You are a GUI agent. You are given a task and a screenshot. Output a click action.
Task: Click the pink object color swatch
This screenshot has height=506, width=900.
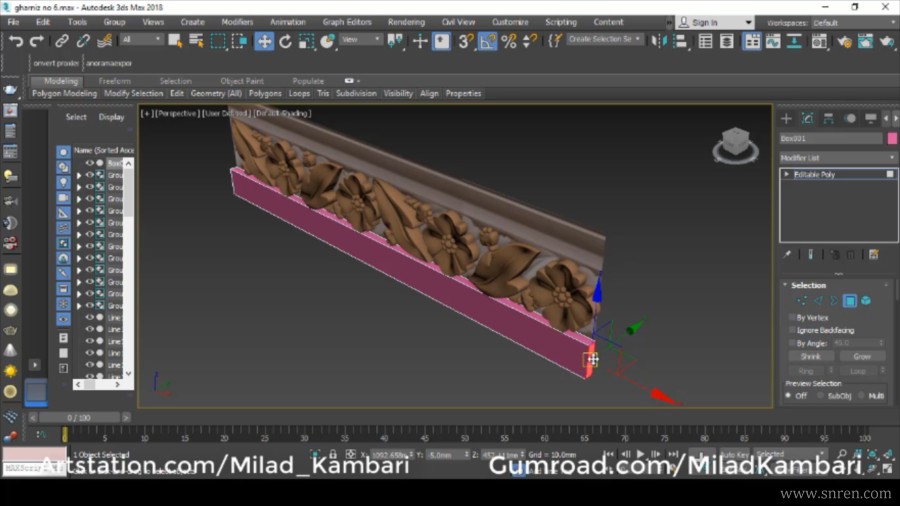coord(892,138)
